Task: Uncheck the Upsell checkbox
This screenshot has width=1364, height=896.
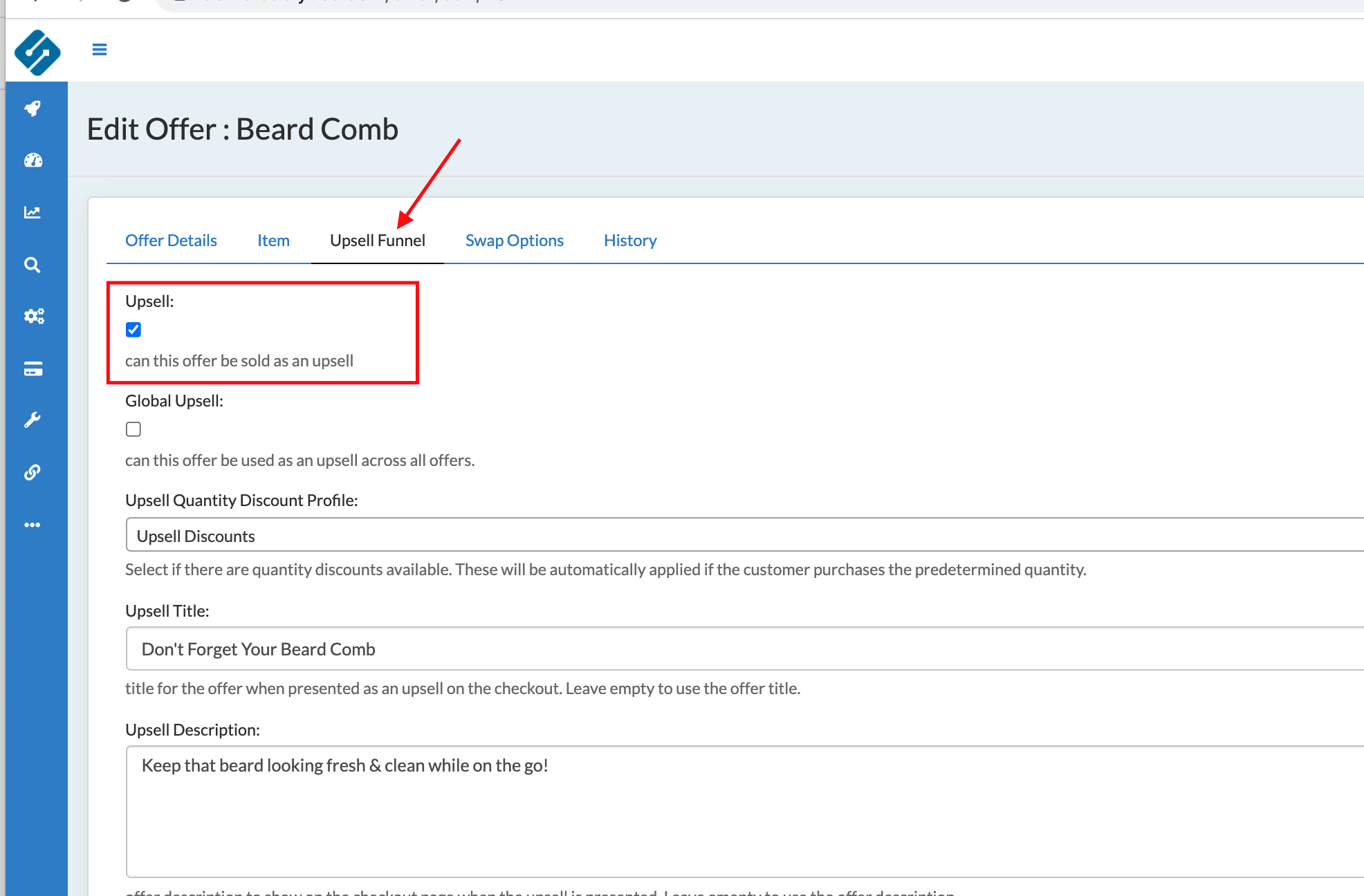Action: coord(133,330)
